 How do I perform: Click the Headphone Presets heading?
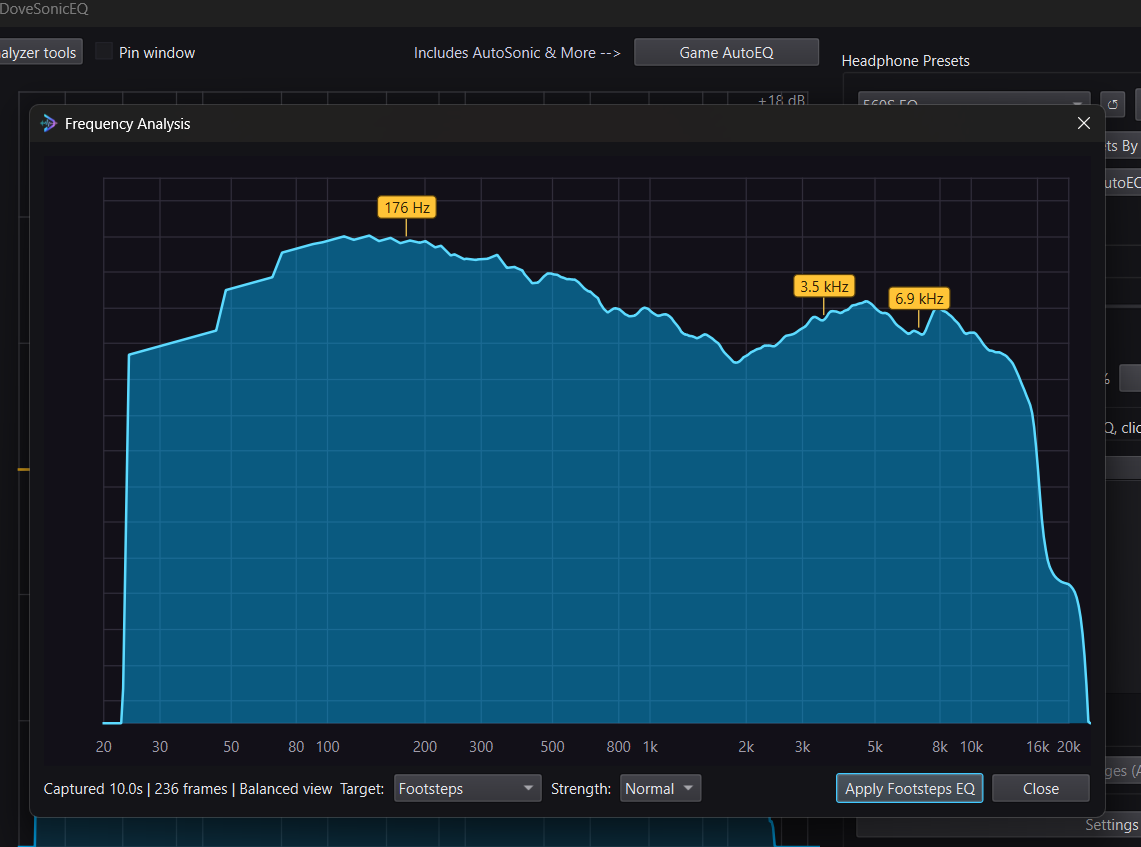click(905, 61)
